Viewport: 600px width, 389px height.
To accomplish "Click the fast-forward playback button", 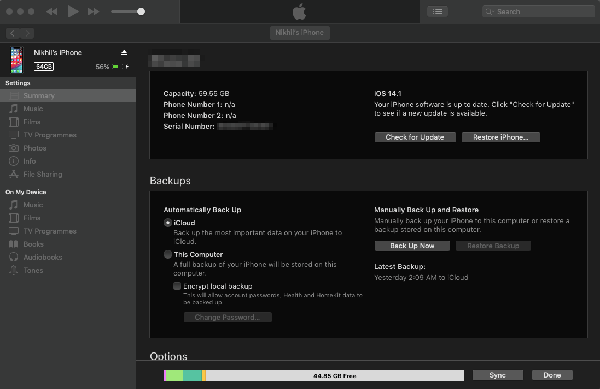I will tap(93, 11).
